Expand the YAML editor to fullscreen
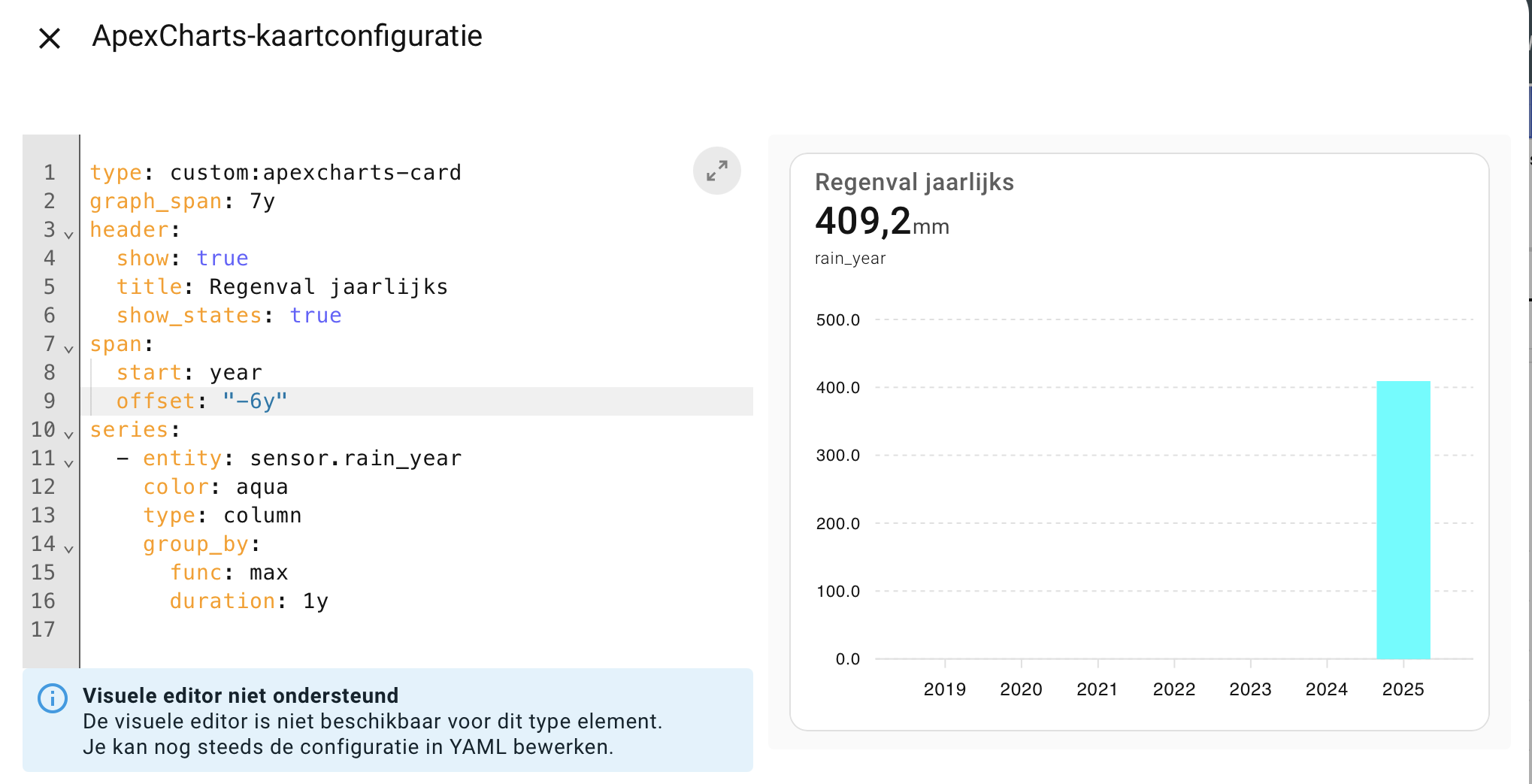 pos(716,171)
